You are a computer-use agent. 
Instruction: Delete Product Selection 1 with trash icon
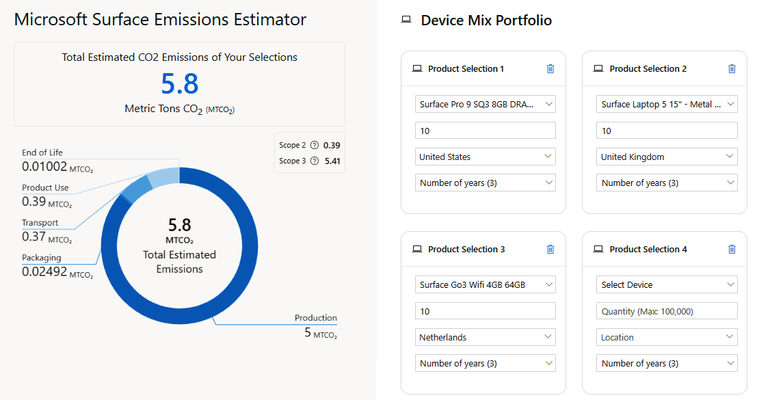point(550,69)
